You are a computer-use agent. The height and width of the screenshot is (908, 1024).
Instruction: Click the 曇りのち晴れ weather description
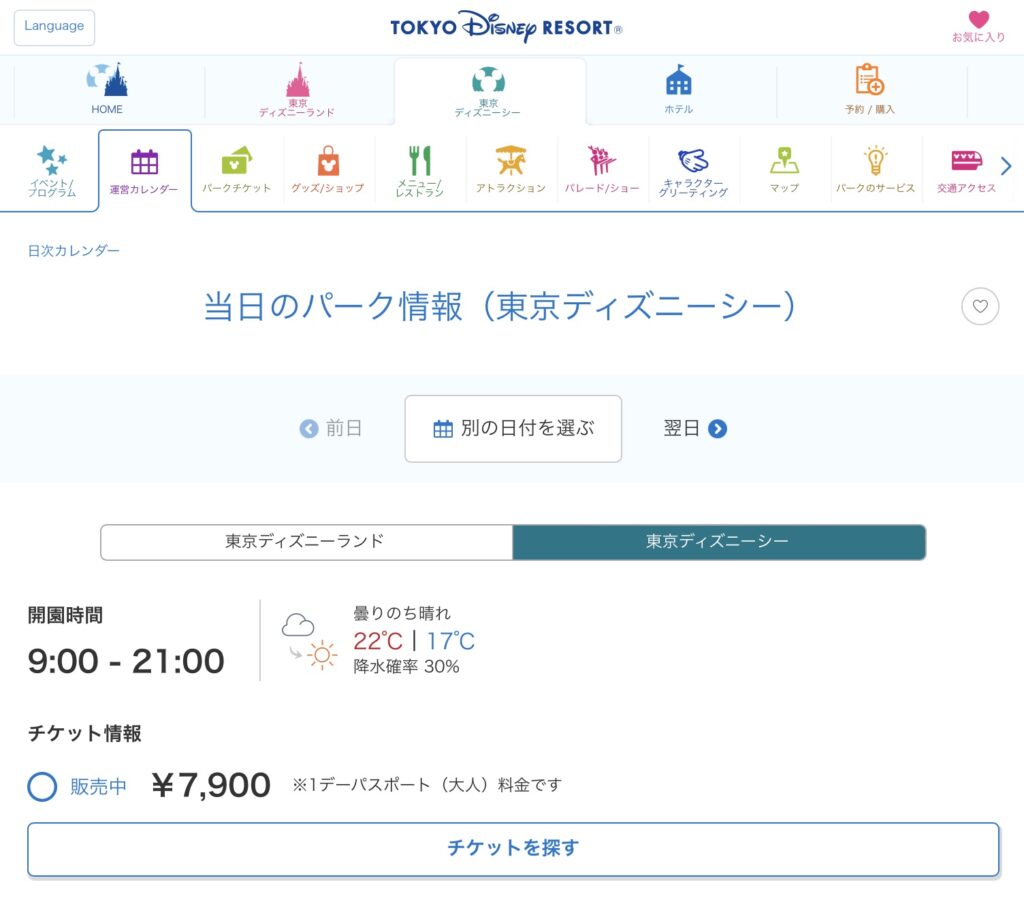[402, 613]
